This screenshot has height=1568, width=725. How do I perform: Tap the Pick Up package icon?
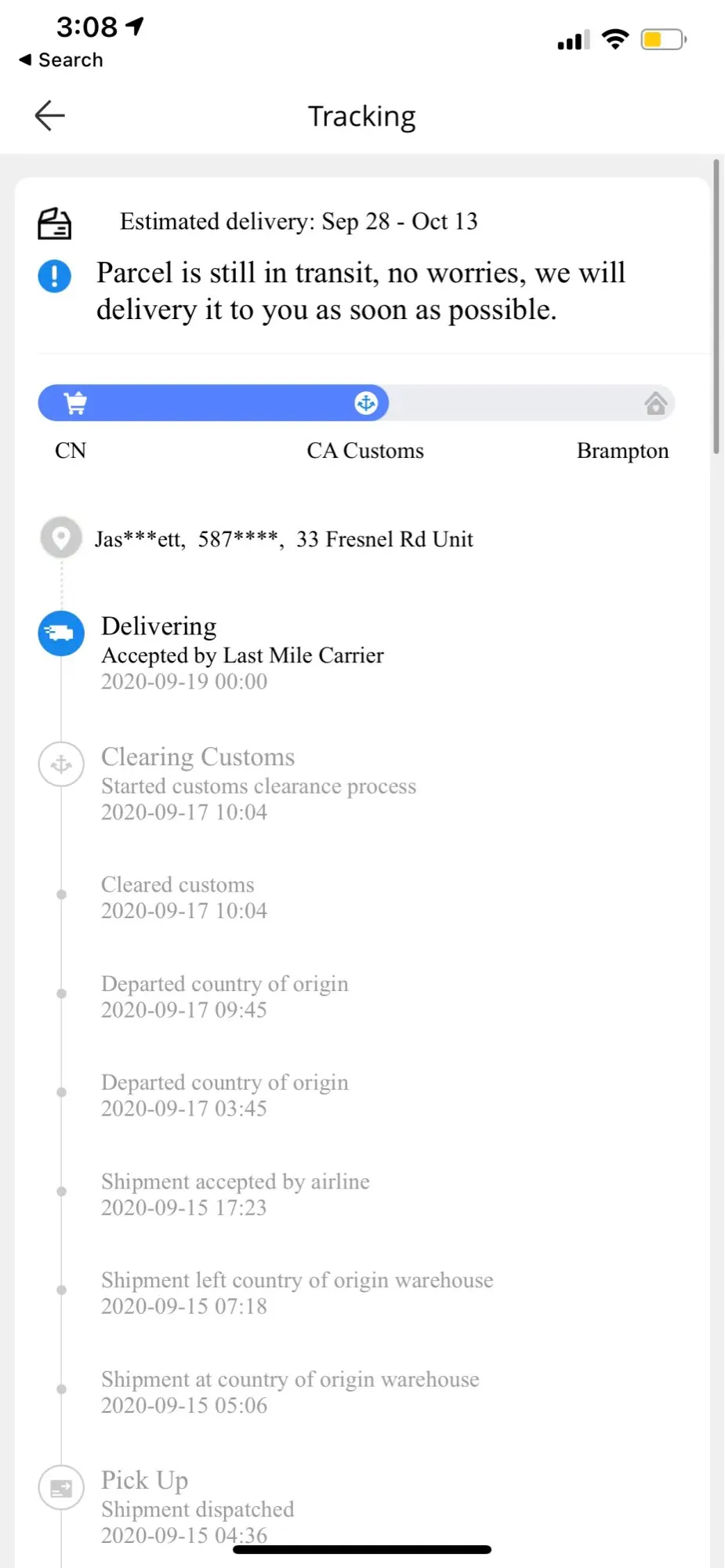pos(61,1487)
